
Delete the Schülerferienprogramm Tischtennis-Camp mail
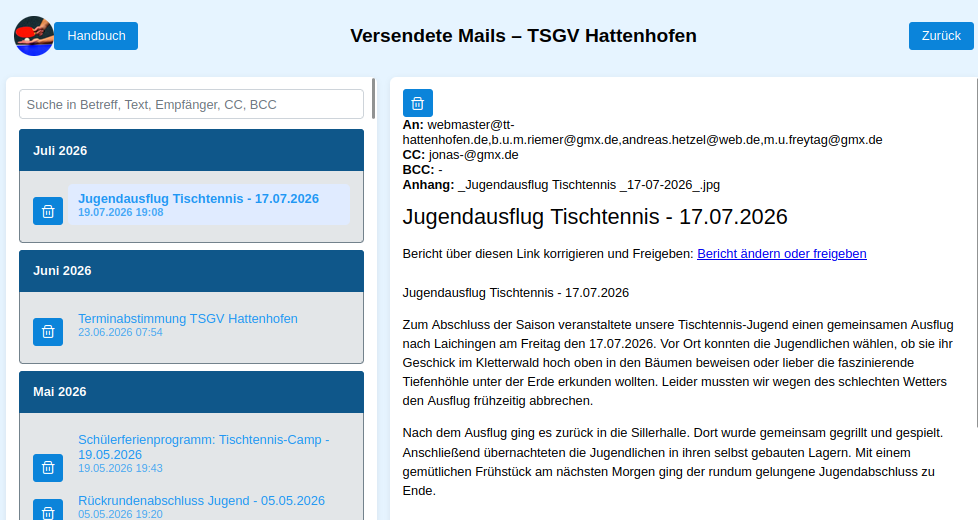pyautogui.click(x=48, y=468)
